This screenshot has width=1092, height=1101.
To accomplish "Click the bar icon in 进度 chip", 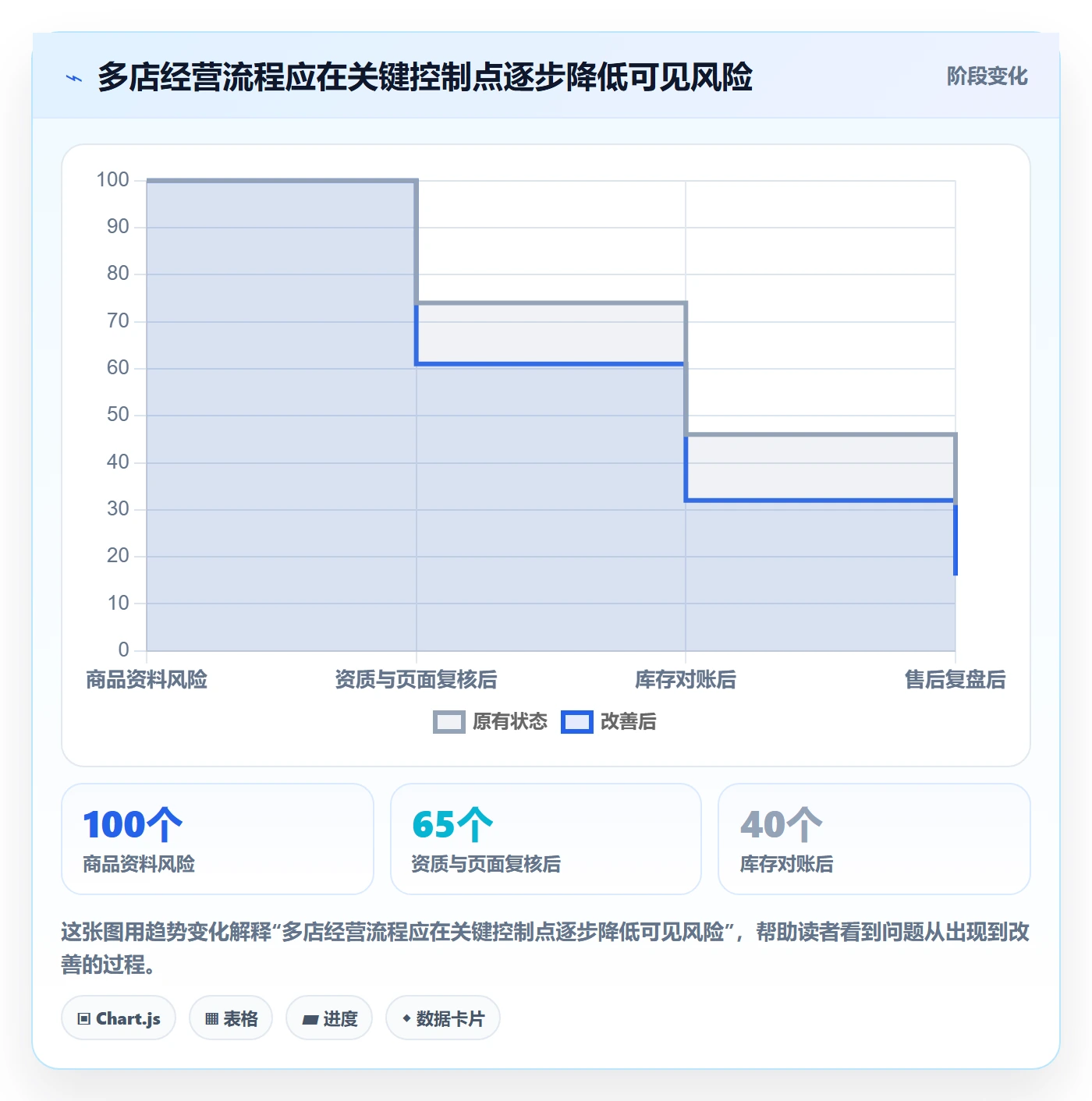I will click(310, 1019).
